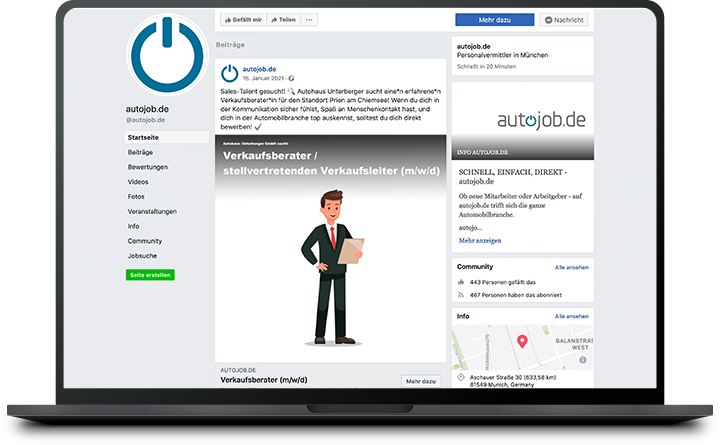Expand text with Mehr anzeigen link

tap(480, 240)
